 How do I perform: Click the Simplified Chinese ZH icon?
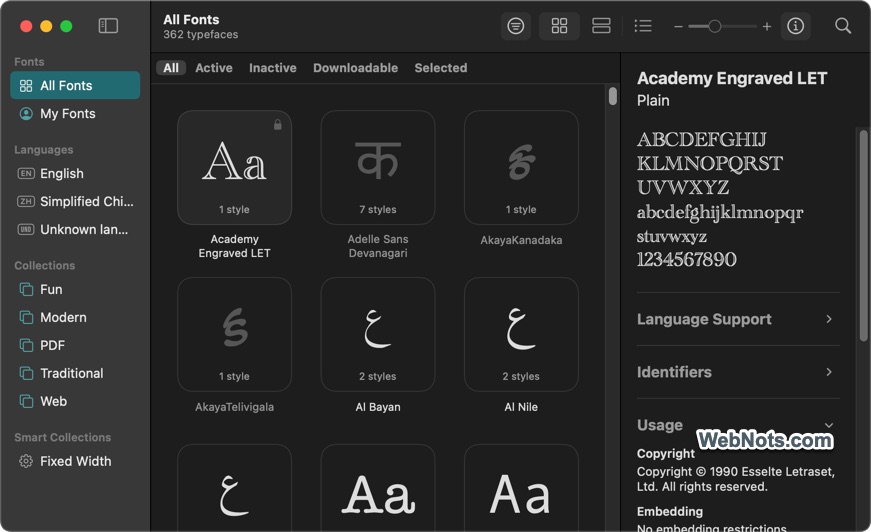pos(26,202)
